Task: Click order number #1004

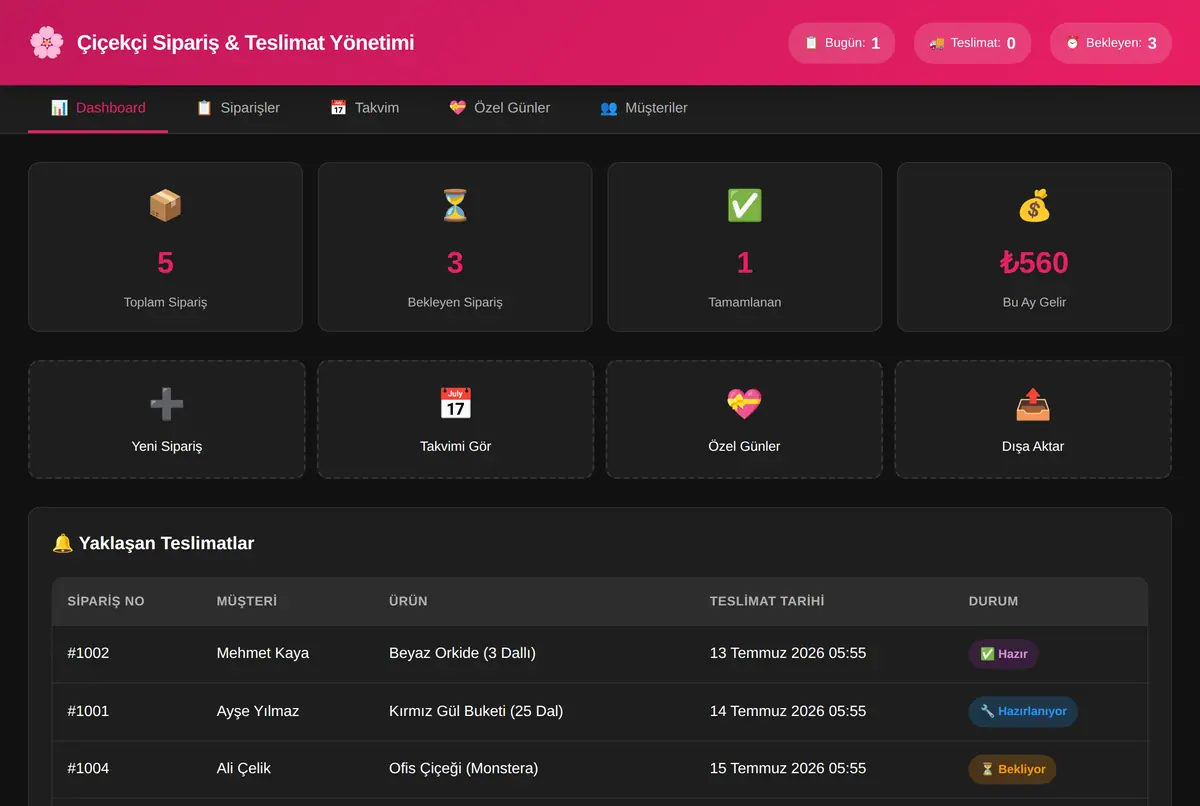Action: (x=88, y=768)
